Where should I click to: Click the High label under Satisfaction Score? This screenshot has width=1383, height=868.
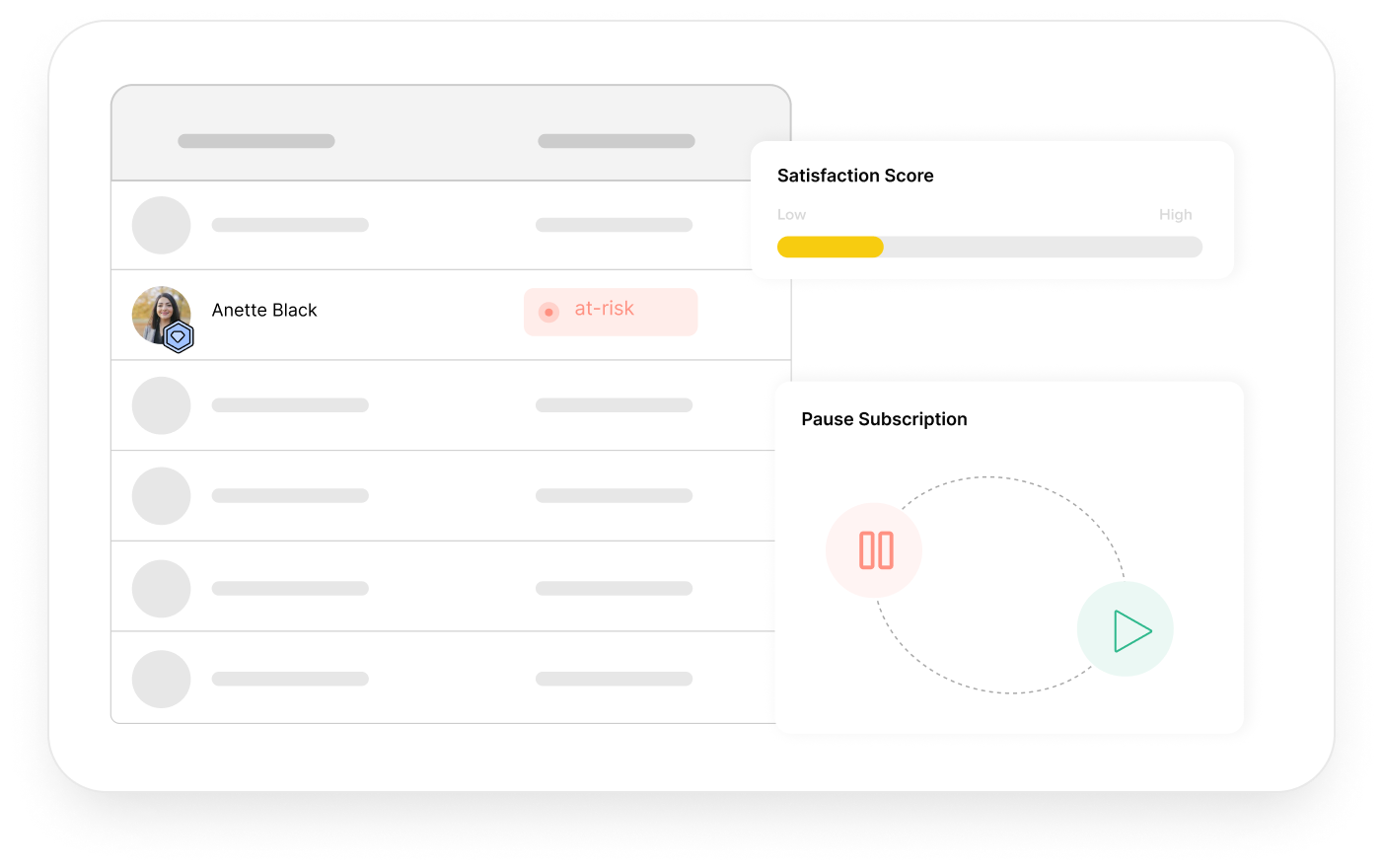[x=1175, y=215]
